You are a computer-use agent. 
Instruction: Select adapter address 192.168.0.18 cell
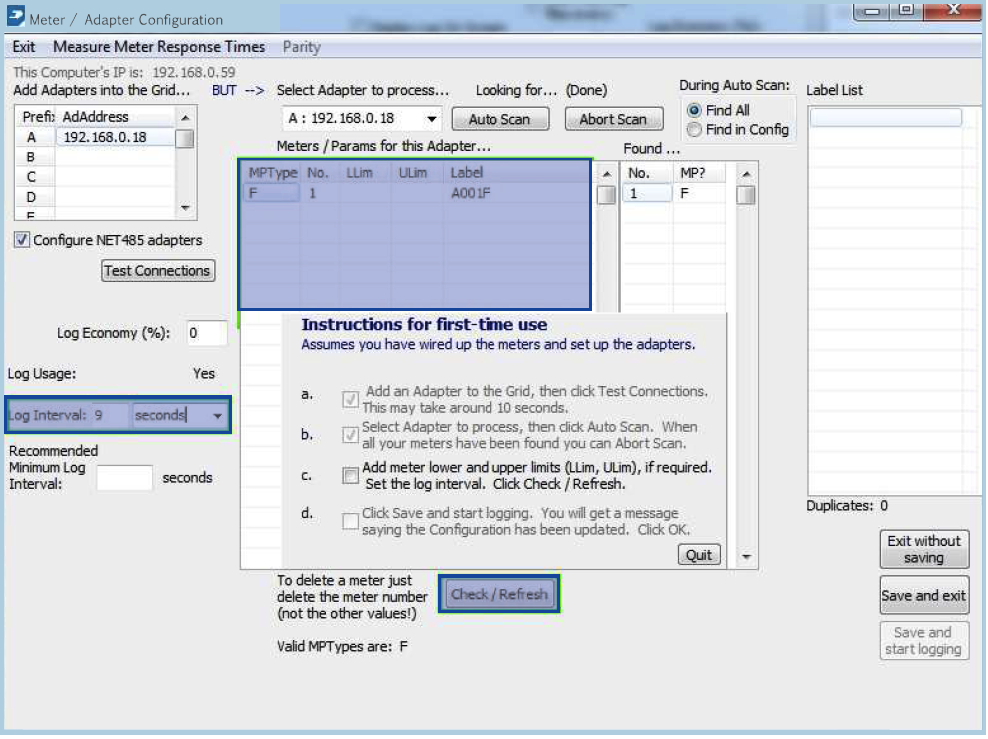point(112,138)
